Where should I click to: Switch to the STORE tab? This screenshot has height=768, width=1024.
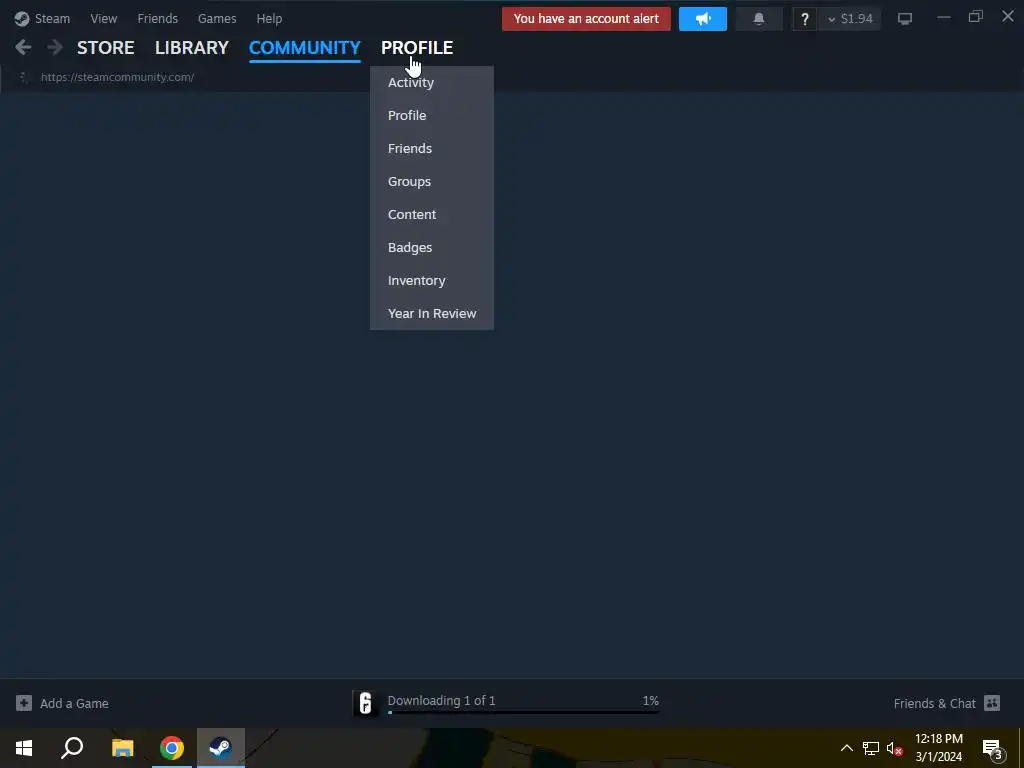tap(106, 47)
